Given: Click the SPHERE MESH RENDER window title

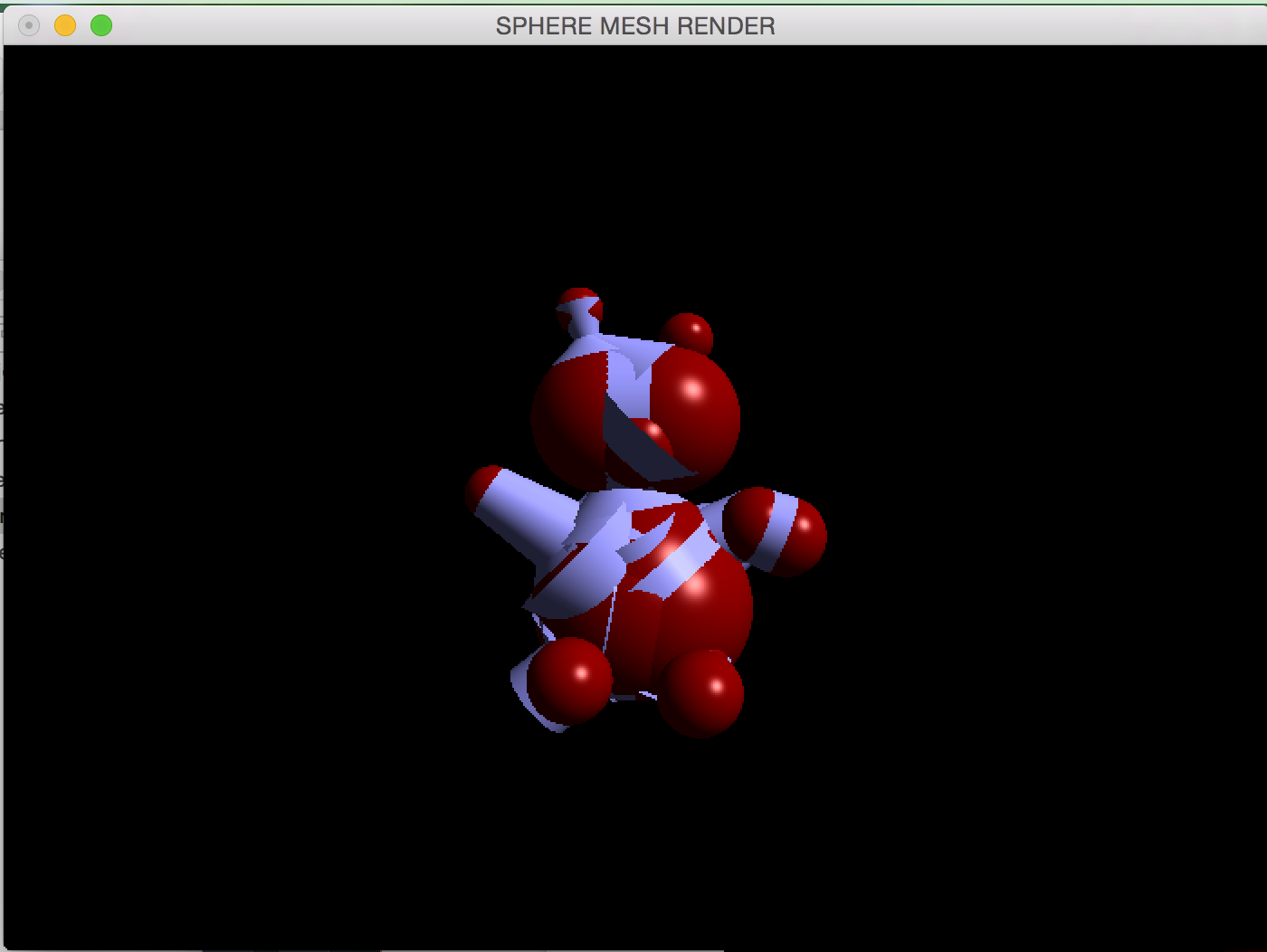Looking at the screenshot, I should (634, 25).
